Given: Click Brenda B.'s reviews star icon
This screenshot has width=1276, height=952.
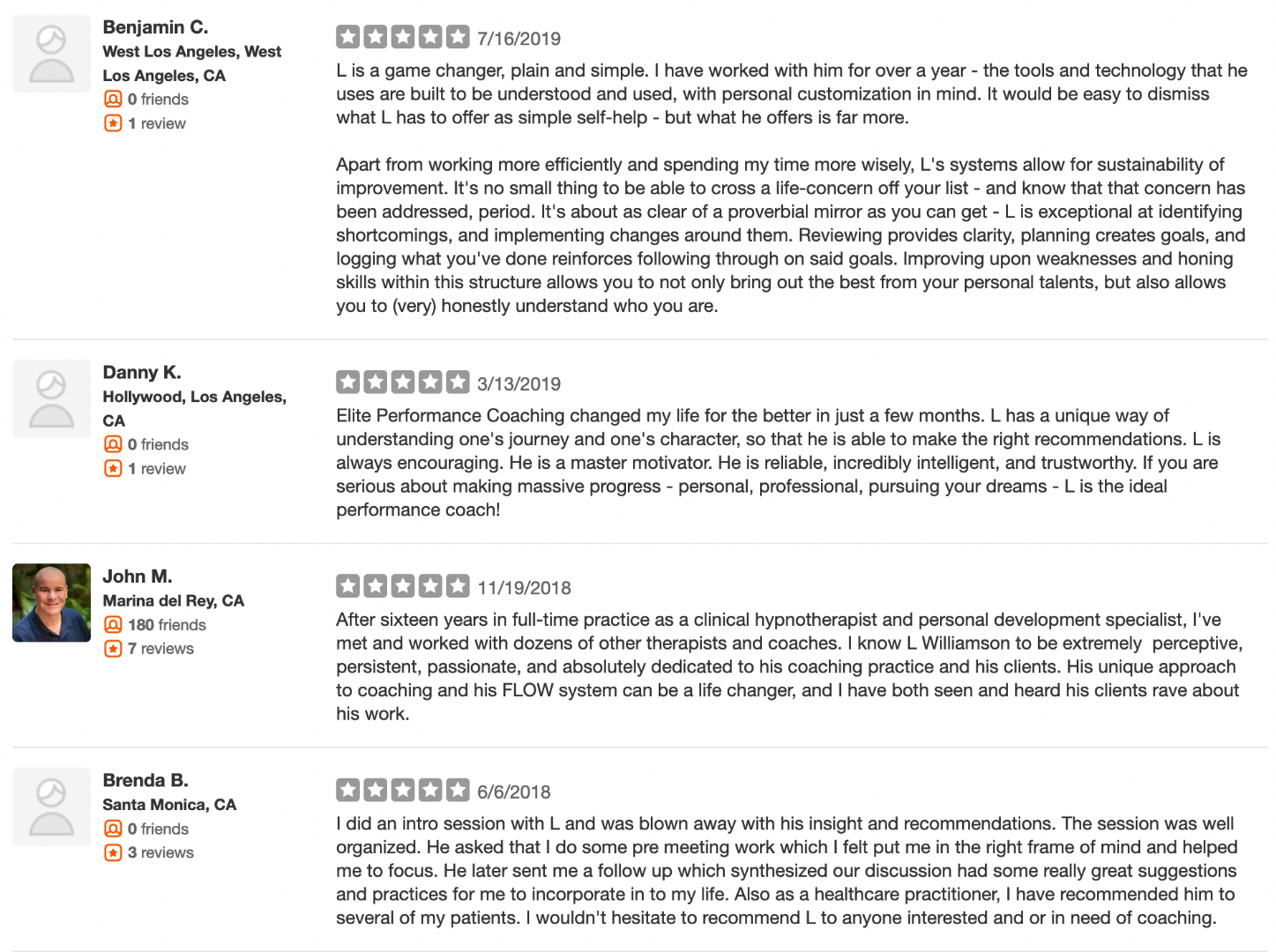Looking at the screenshot, I should [x=113, y=852].
